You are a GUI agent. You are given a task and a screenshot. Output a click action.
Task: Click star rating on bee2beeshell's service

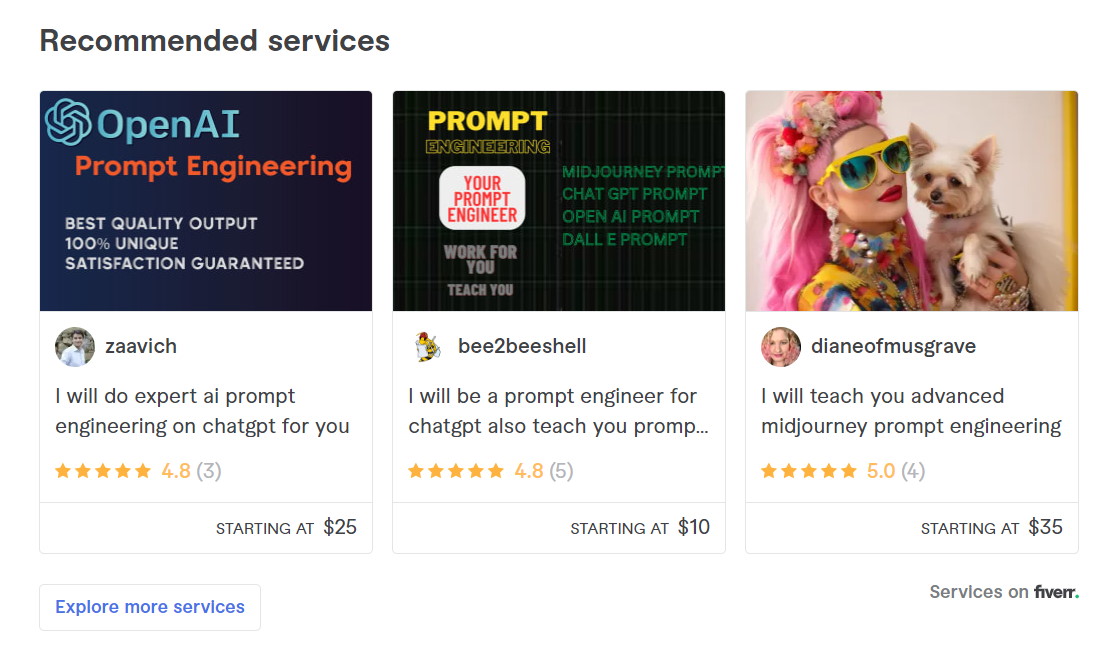(457, 471)
